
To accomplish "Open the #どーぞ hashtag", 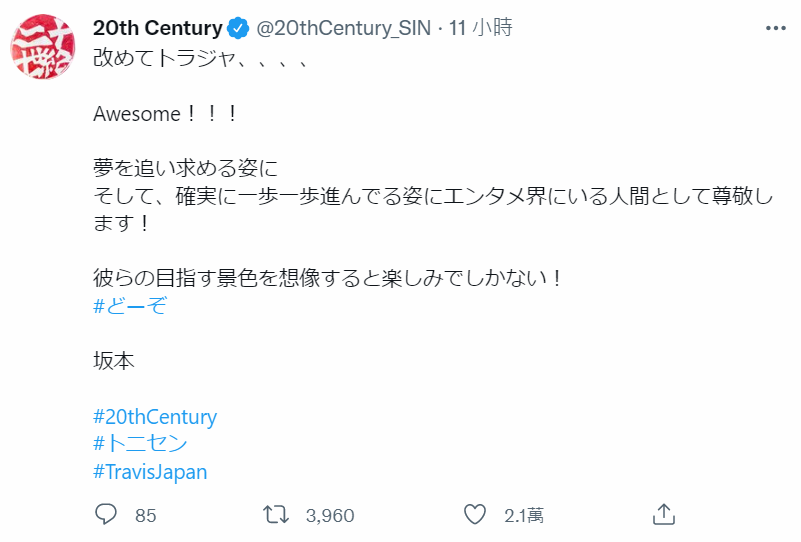I will pyautogui.click(x=130, y=305).
